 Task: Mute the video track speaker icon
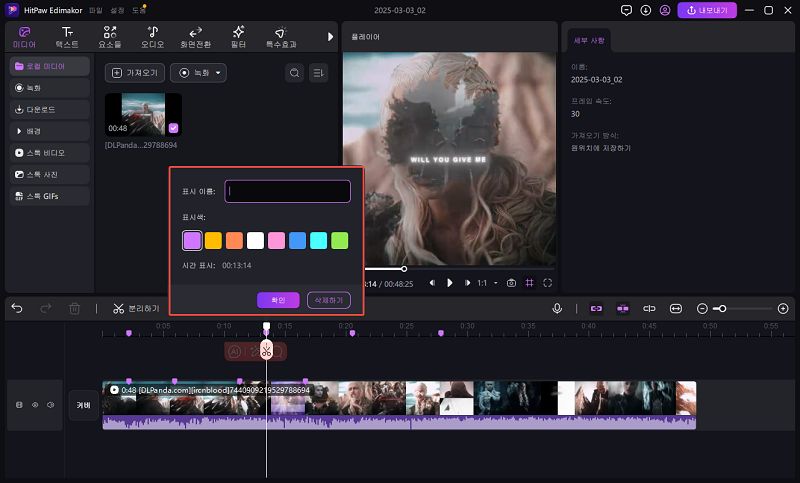(x=50, y=405)
